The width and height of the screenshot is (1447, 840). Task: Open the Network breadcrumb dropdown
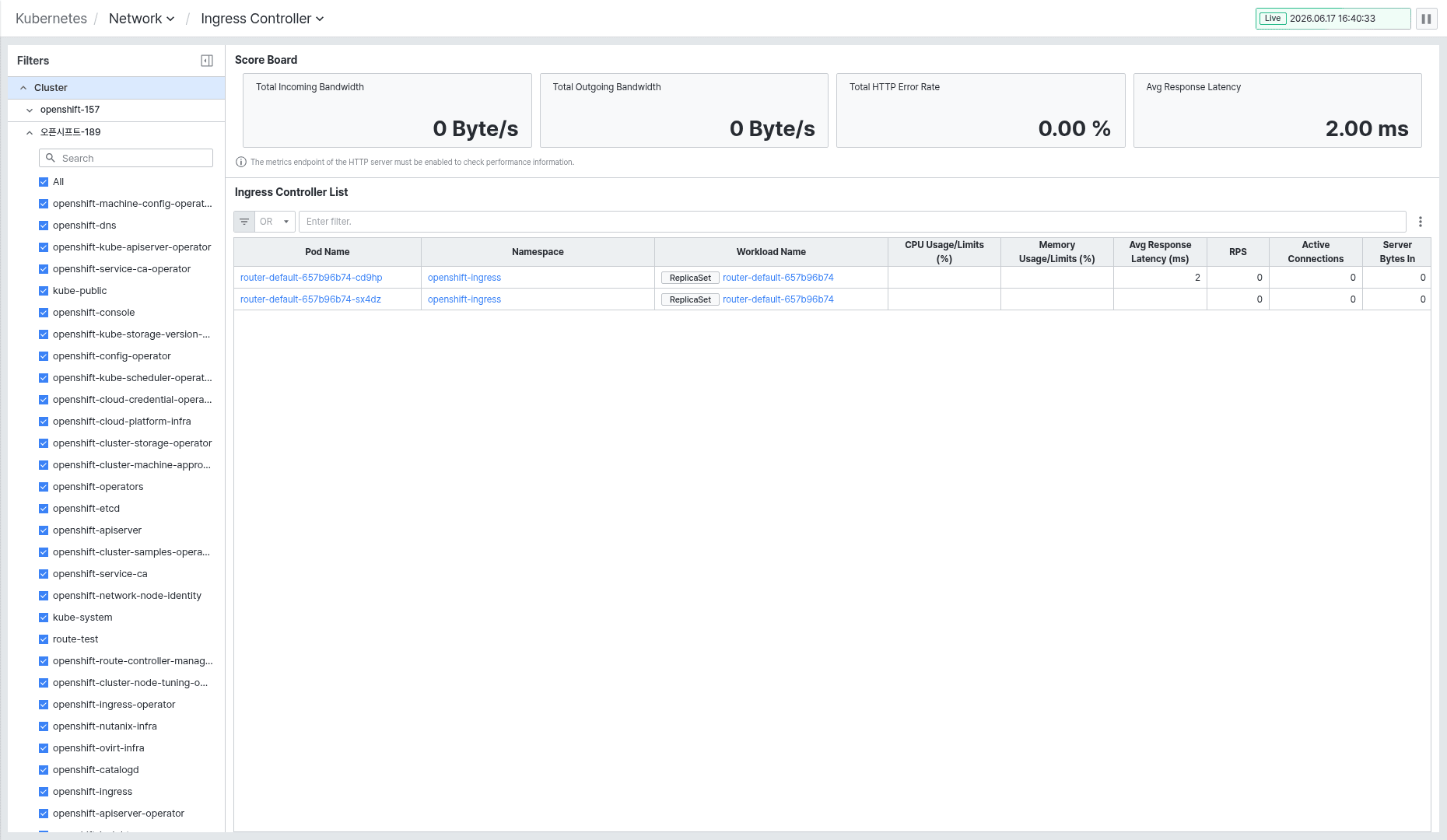pos(142,19)
